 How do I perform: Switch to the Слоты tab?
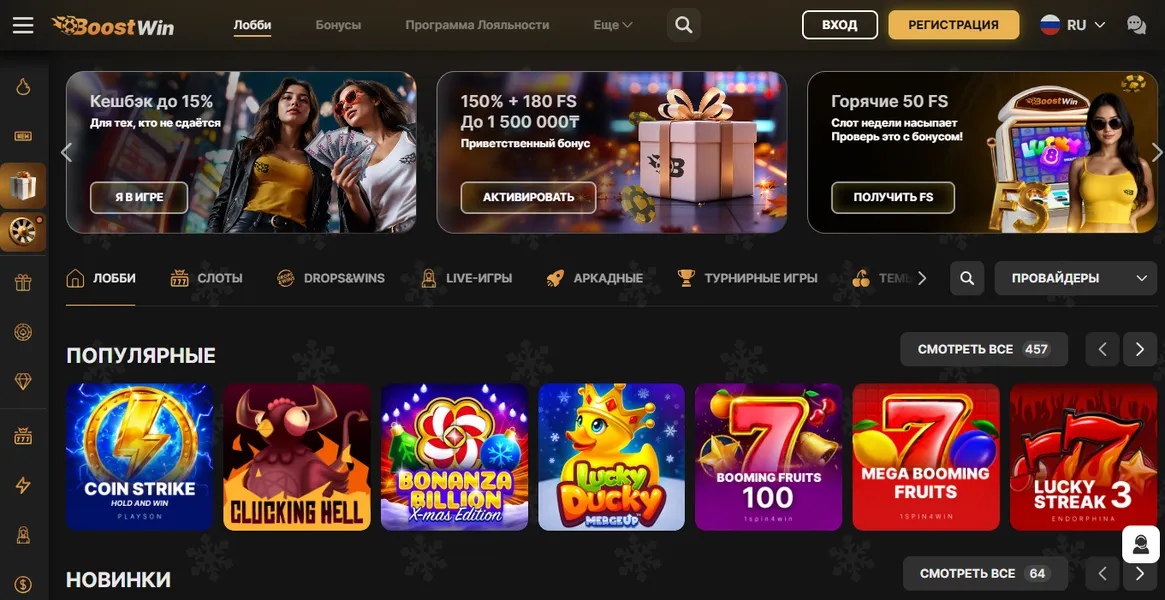click(207, 278)
